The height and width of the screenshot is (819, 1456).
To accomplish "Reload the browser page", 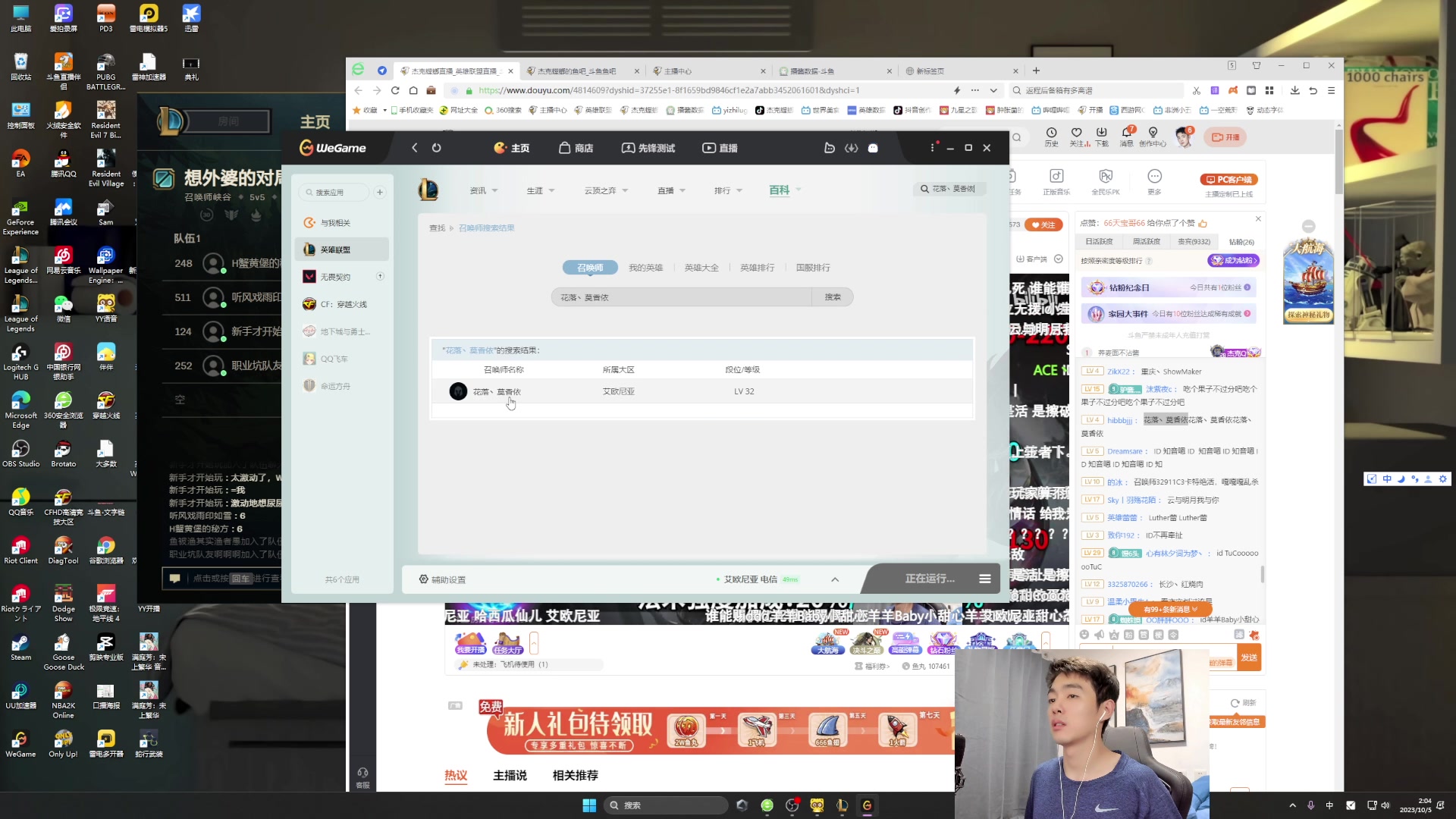I will click(395, 90).
